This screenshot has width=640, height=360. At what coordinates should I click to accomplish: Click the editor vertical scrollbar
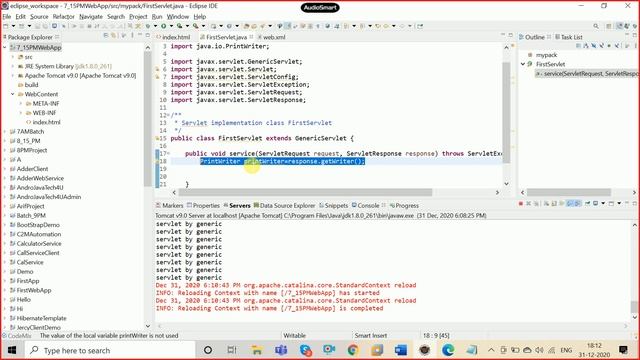(506, 112)
